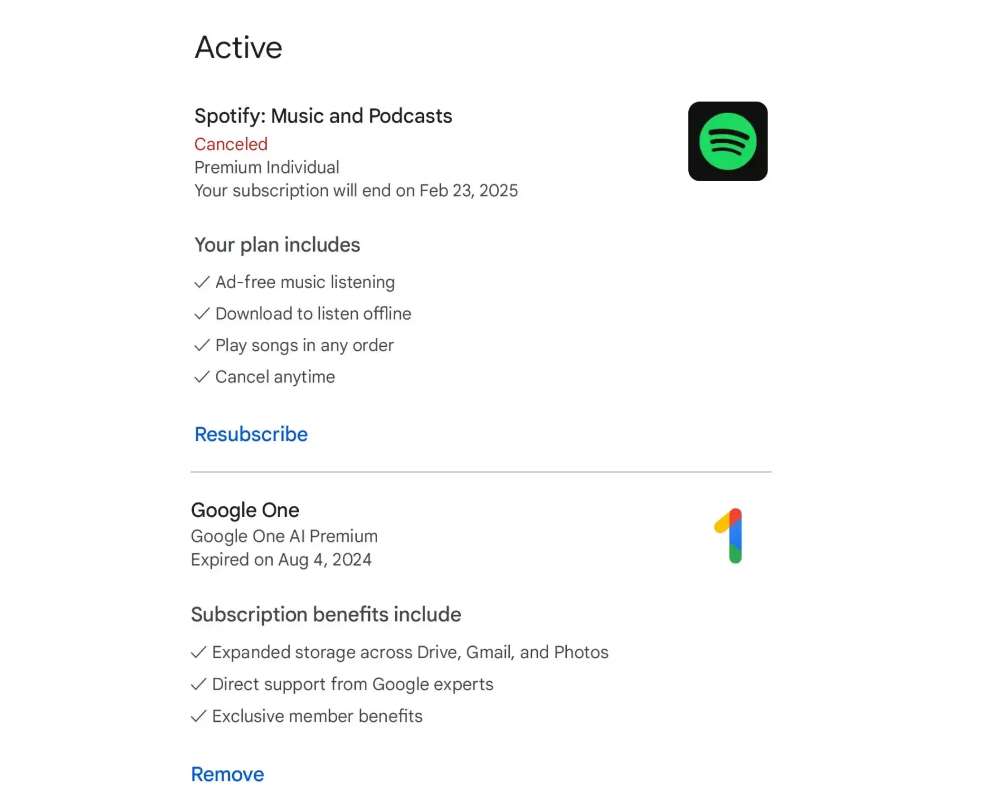Select the red Canceled status label
1000x800 pixels.
[231, 144]
